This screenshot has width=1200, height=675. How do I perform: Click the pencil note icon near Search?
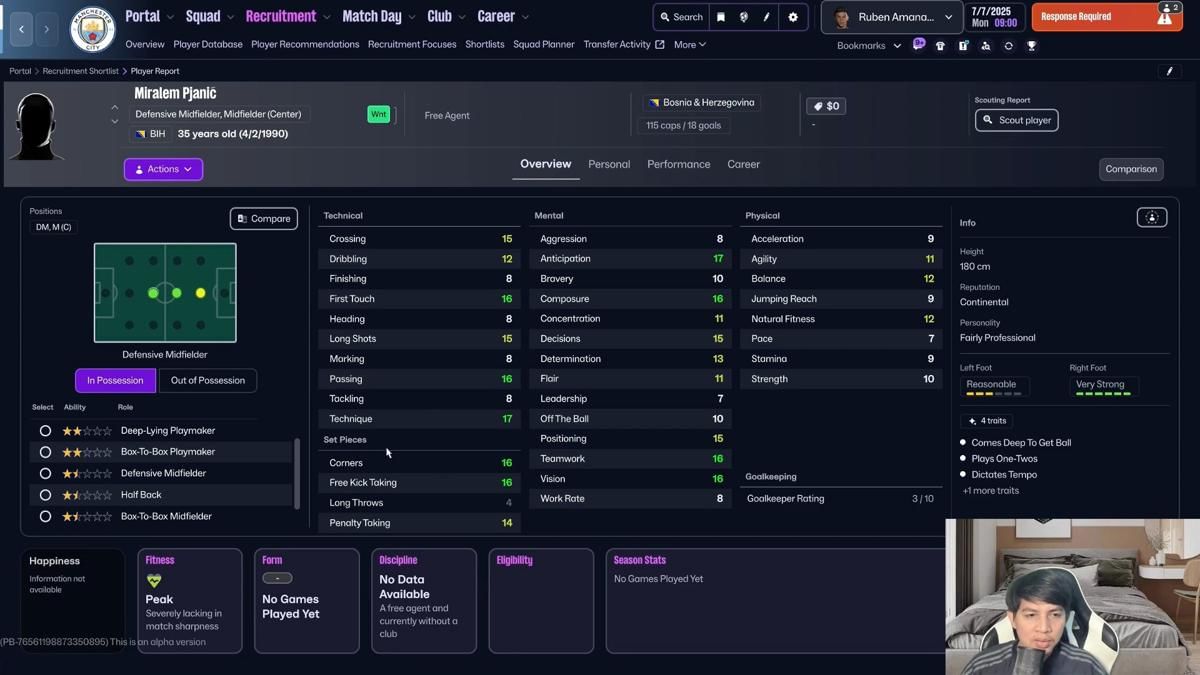click(764, 17)
